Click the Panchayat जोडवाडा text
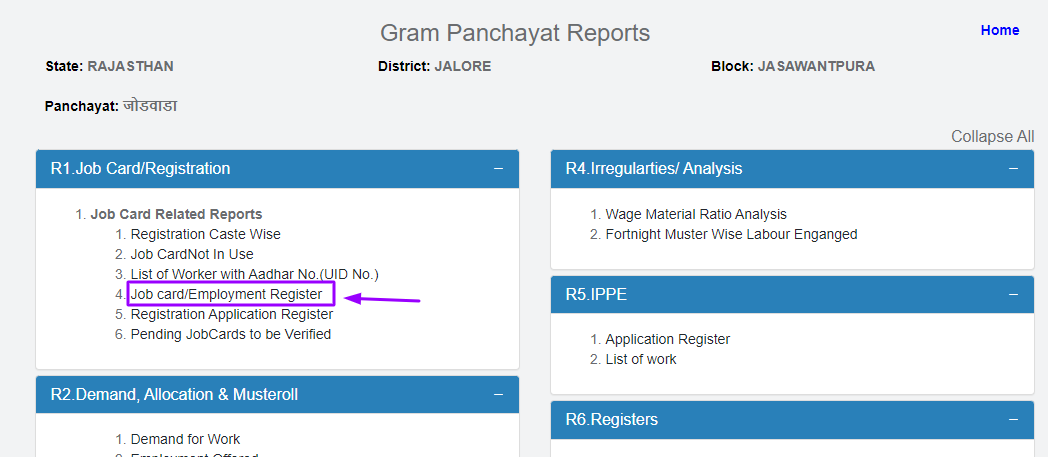1048x457 pixels. pos(111,106)
